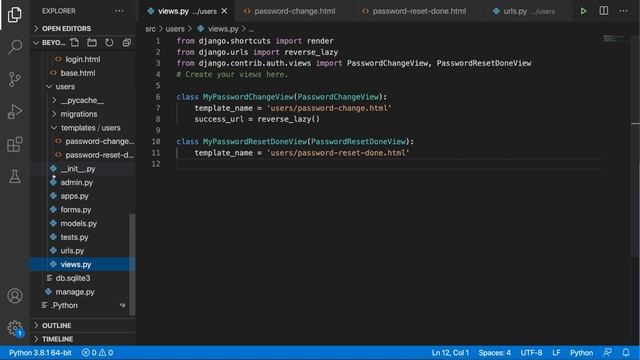Open the Manage gear menu
This screenshot has width=640, height=360.
15,328
